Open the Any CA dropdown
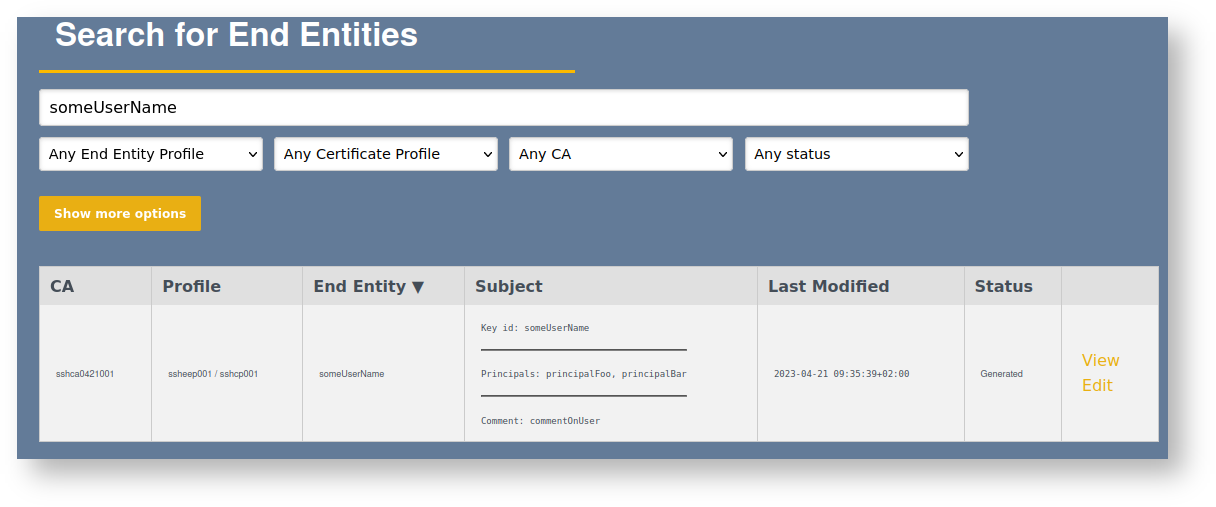Viewport: 1216px width, 507px height. pos(621,154)
